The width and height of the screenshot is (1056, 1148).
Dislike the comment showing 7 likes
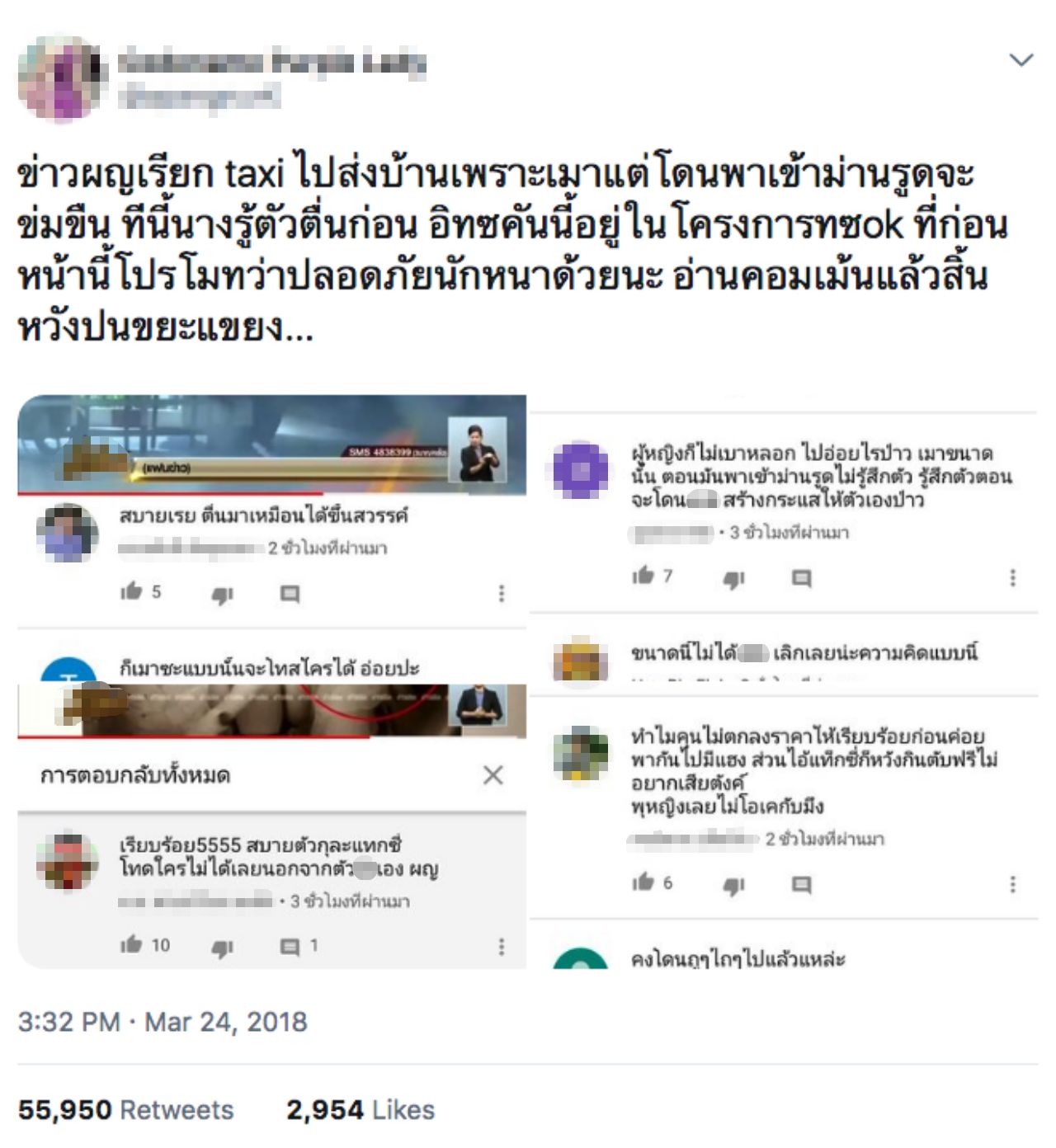733,580
